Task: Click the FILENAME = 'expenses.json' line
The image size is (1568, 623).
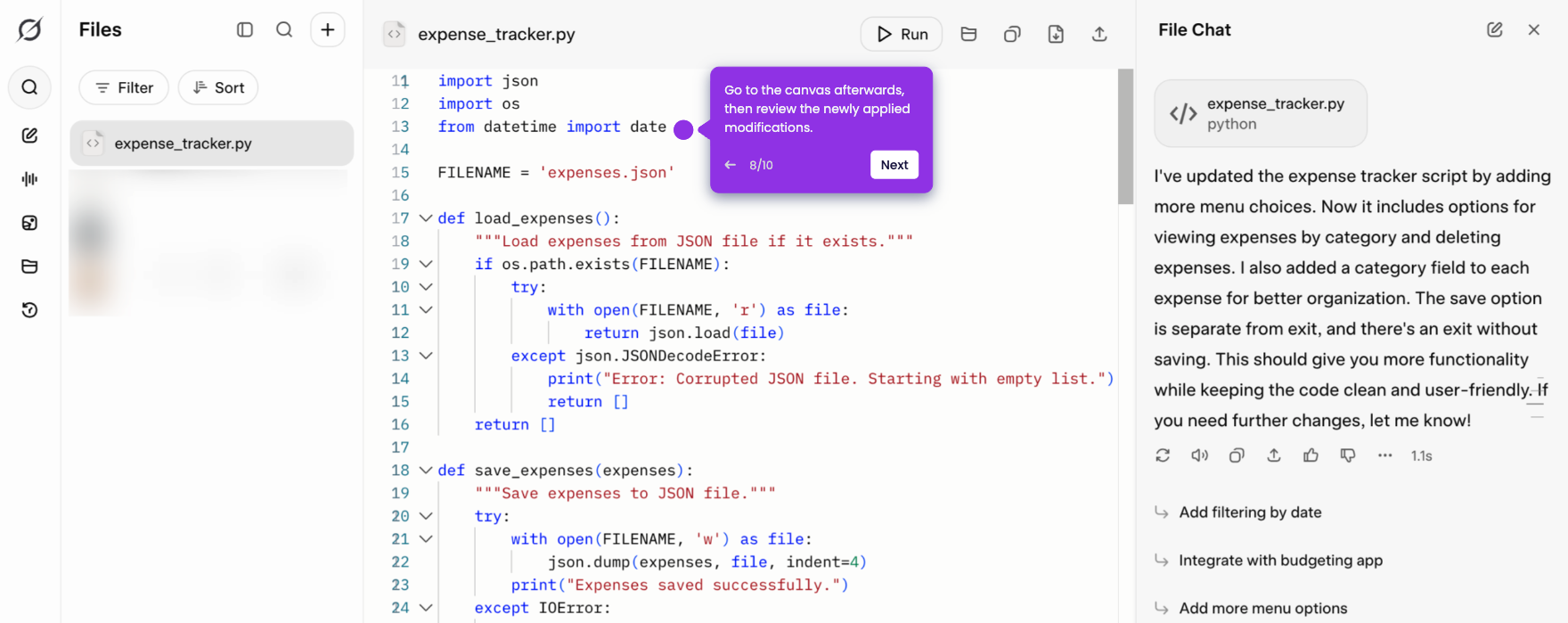Action: pos(556,173)
